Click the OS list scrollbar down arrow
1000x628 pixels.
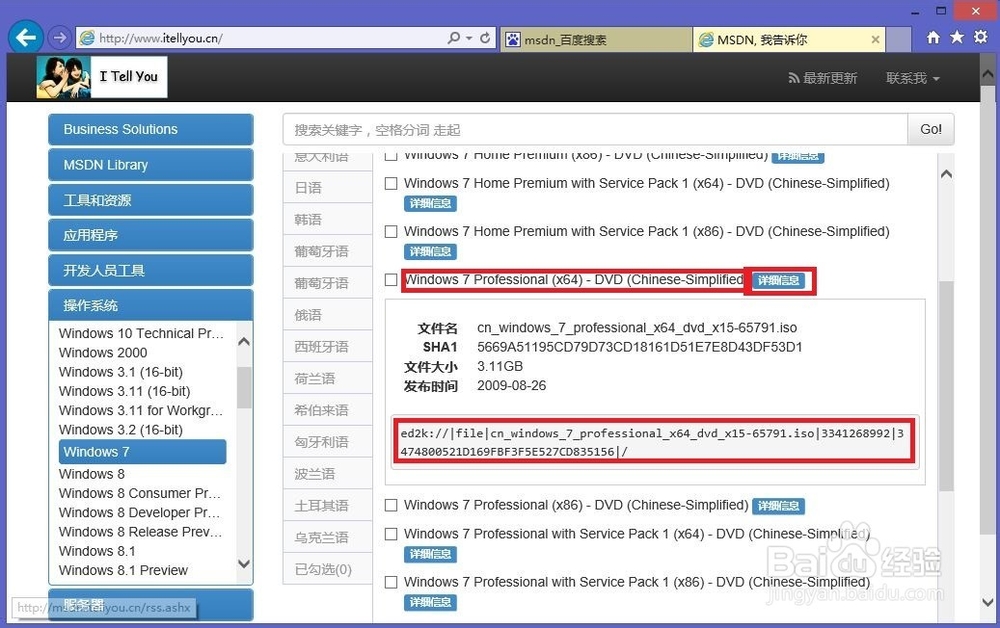[244, 564]
